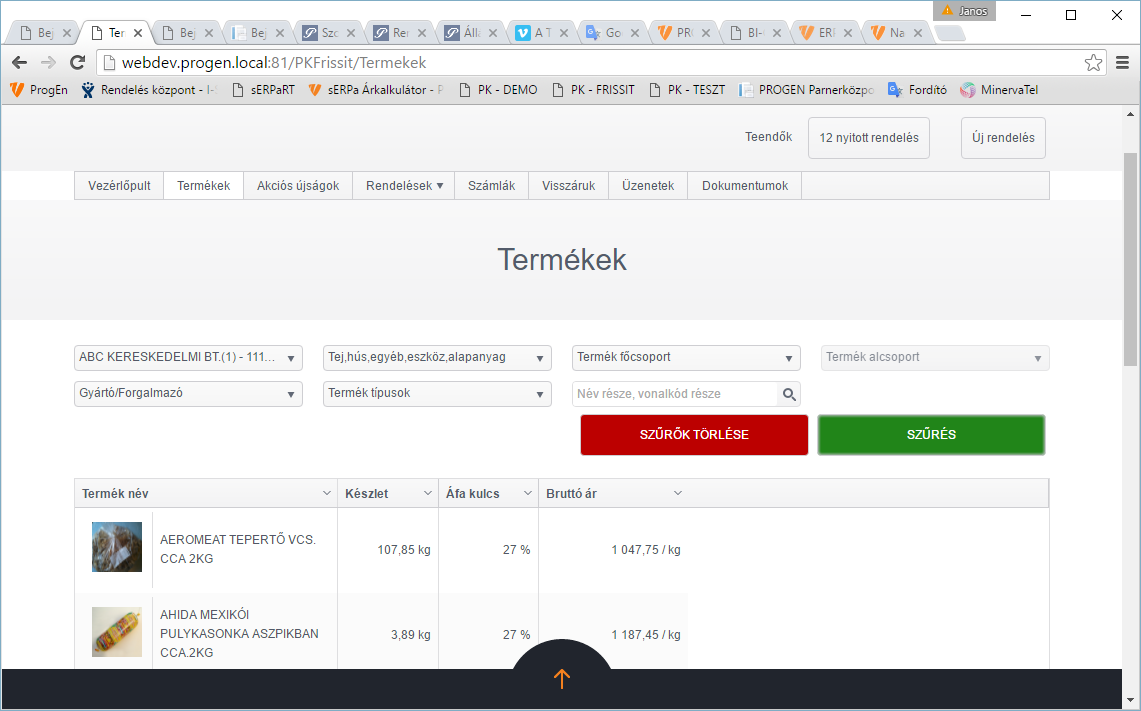Bookmark this page with the star icon
Screen dimensions: 1141x711
pyautogui.click(x=1093, y=63)
